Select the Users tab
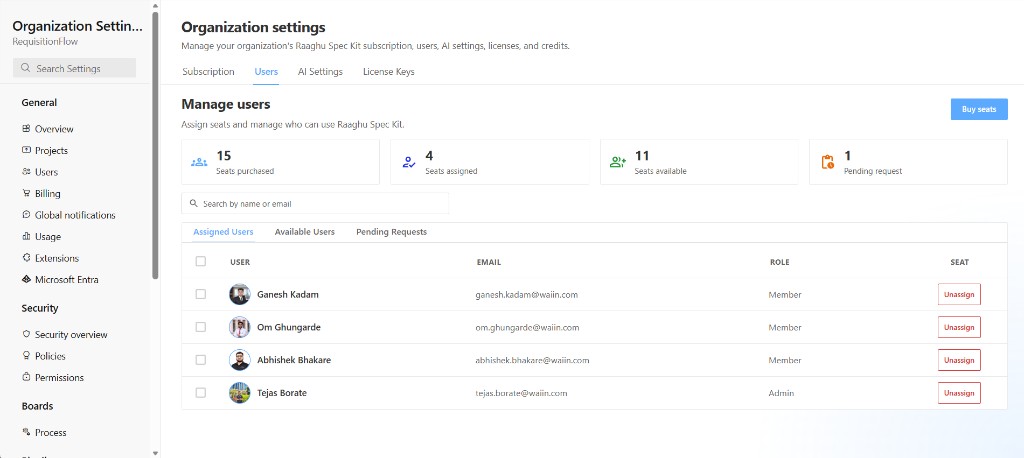Screen dimensions: 1024x458 point(266,72)
